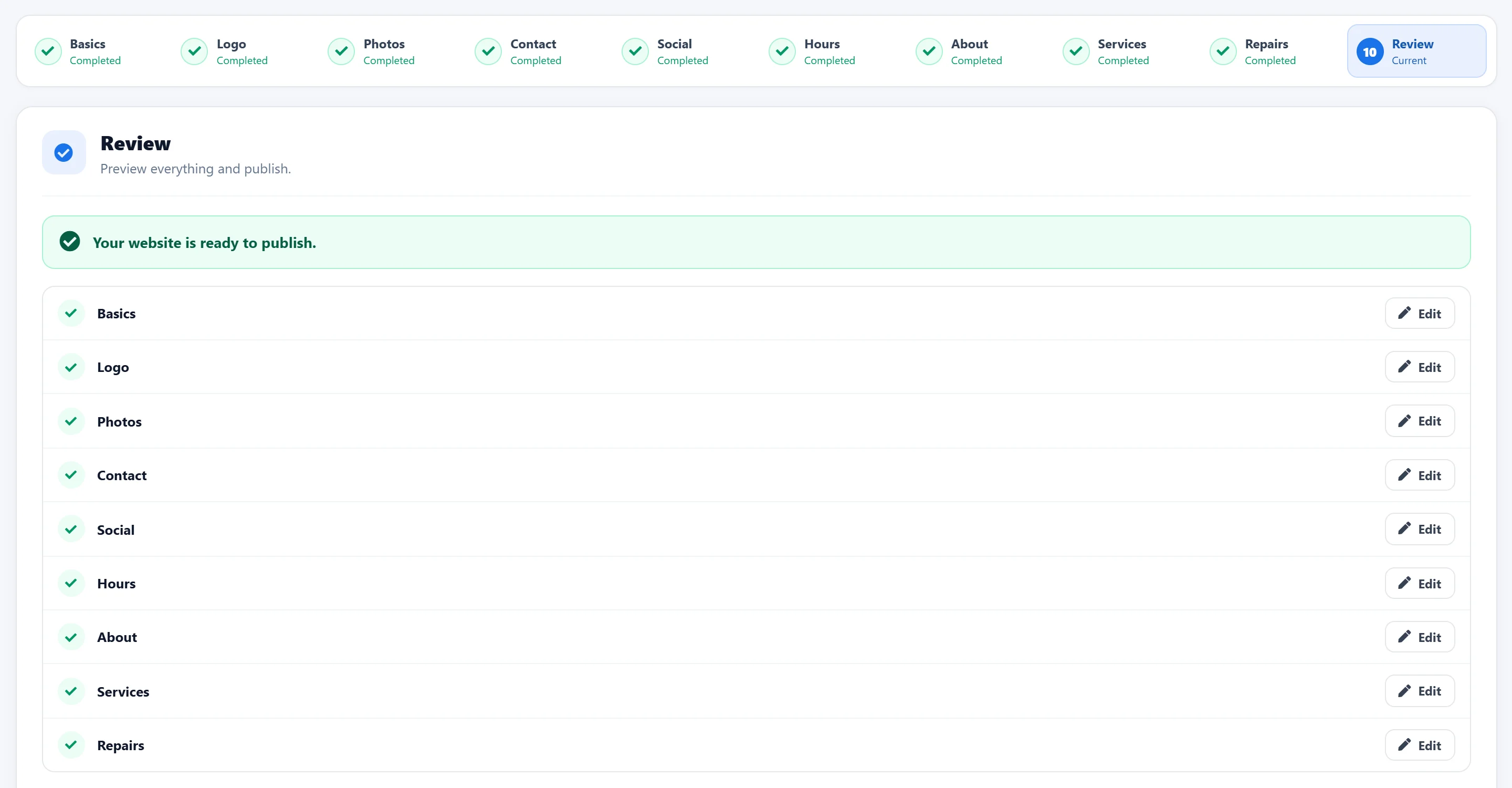Click the check icon in Photos row

pyautogui.click(x=71, y=421)
